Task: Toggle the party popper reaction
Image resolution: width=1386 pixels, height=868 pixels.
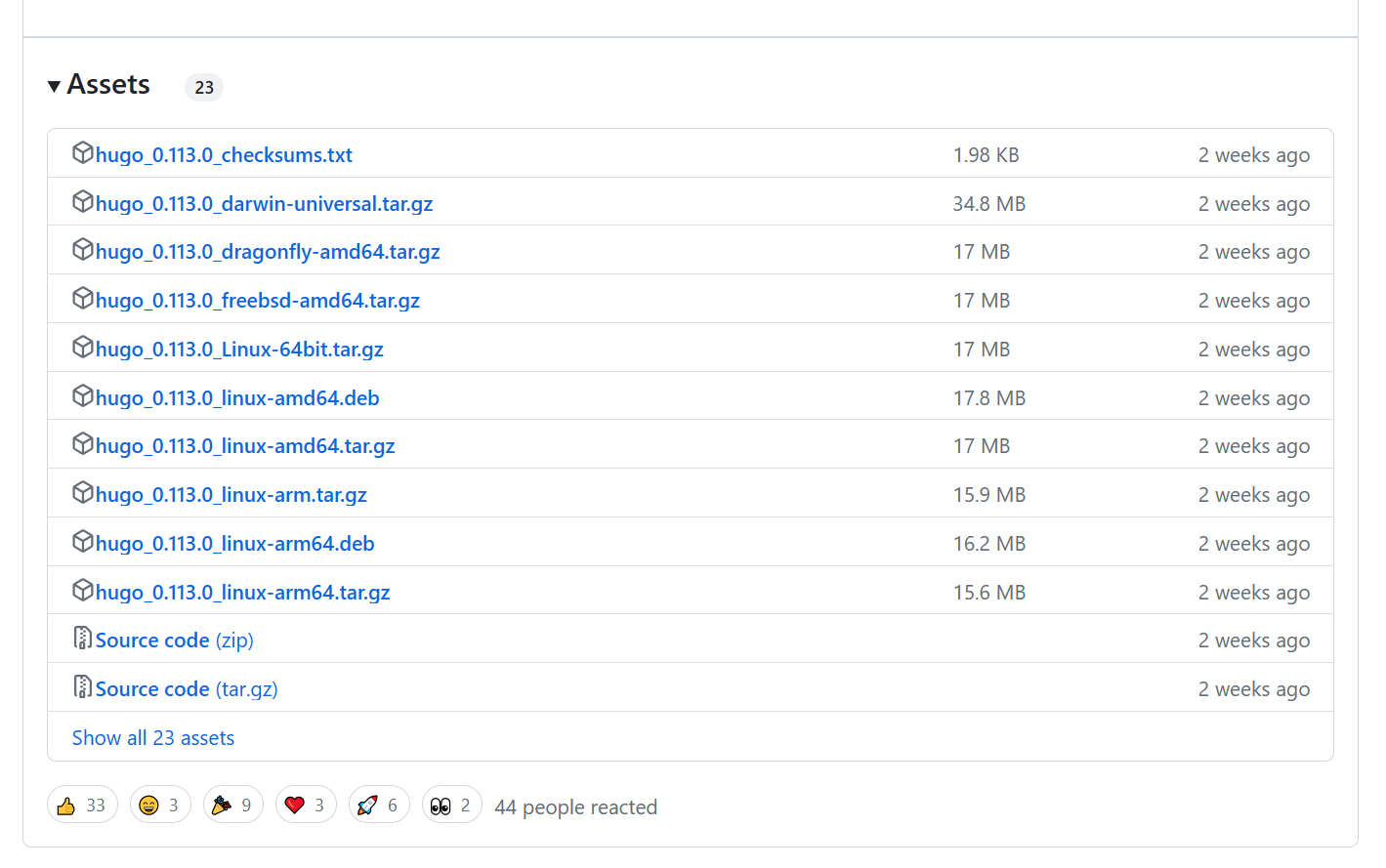Action: tap(233, 806)
